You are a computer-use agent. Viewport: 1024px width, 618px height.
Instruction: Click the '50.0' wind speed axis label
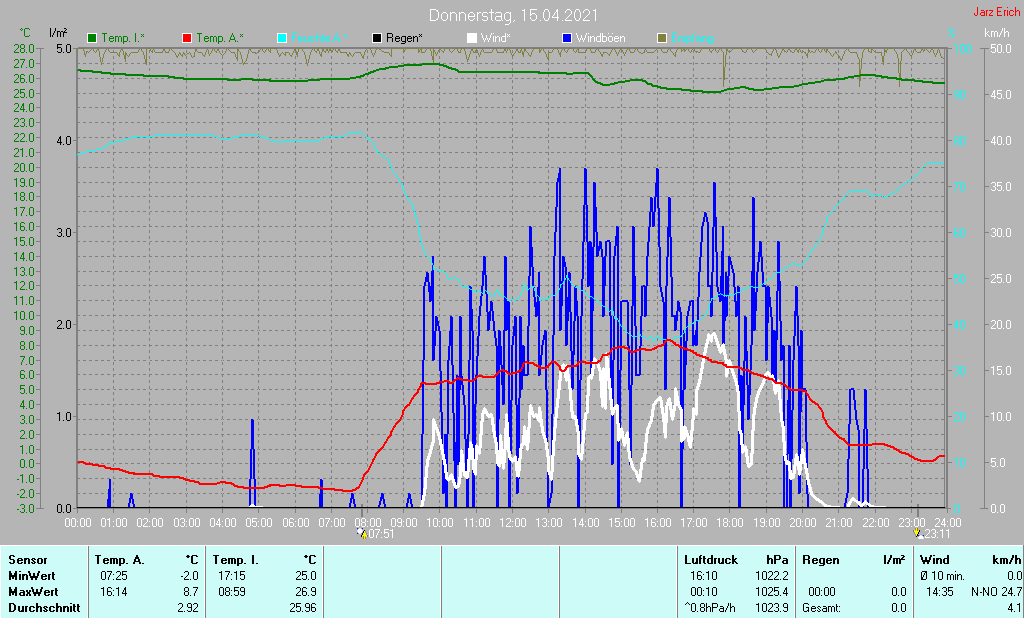click(x=1001, y=49)
